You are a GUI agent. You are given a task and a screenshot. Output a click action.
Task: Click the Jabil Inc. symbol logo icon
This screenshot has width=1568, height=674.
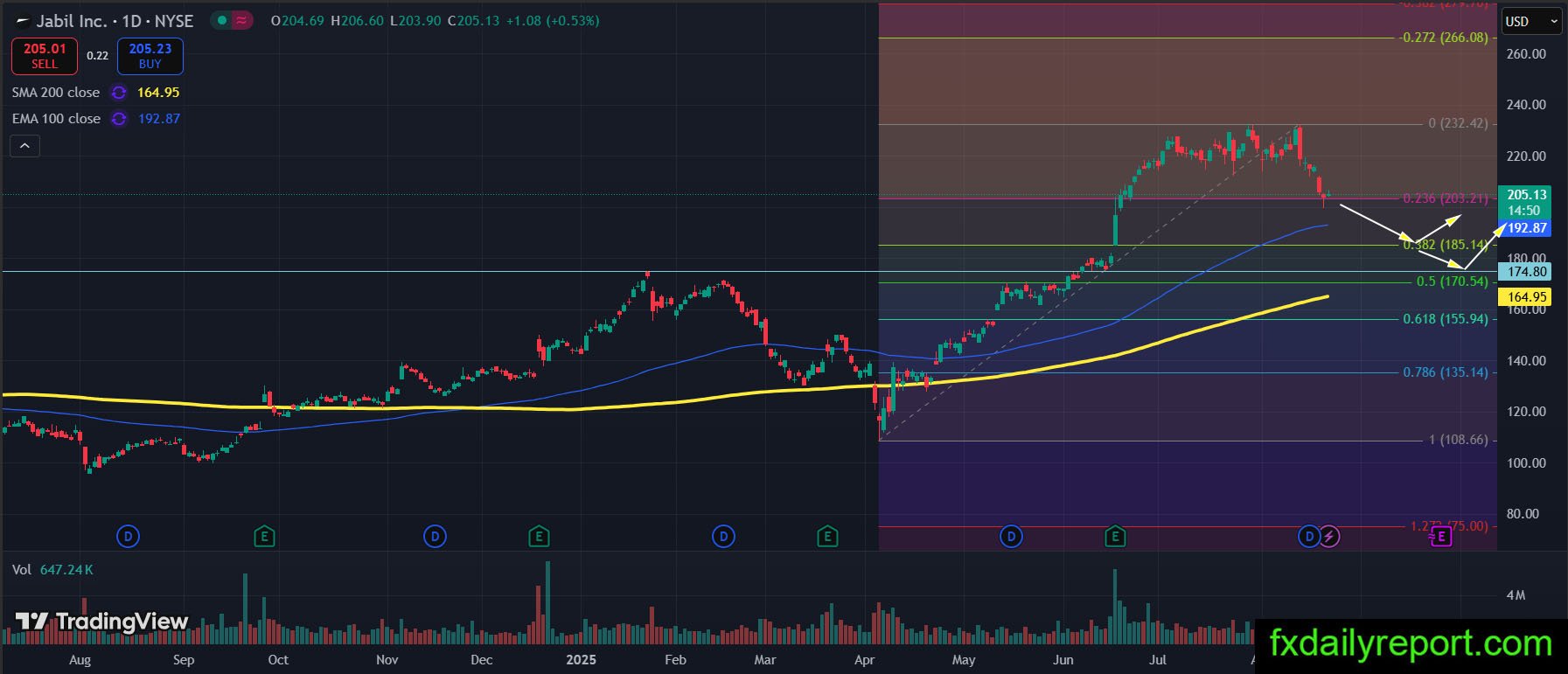click(x=23, y=20)
